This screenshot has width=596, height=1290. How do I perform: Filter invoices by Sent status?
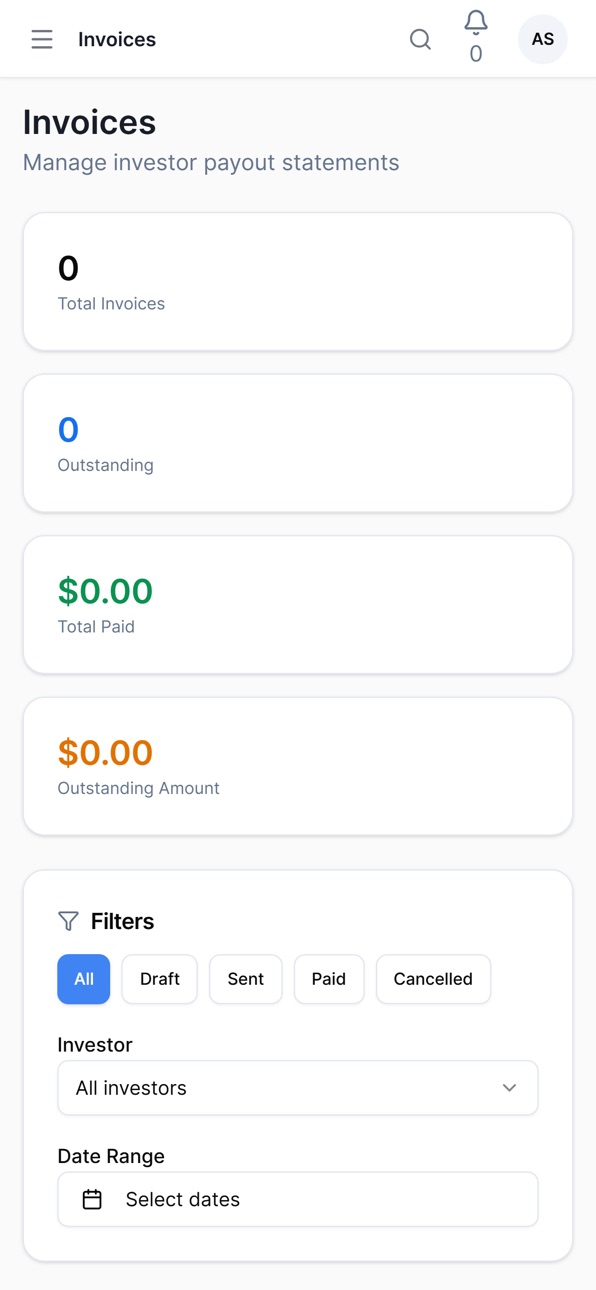click(x=246, y=979)
